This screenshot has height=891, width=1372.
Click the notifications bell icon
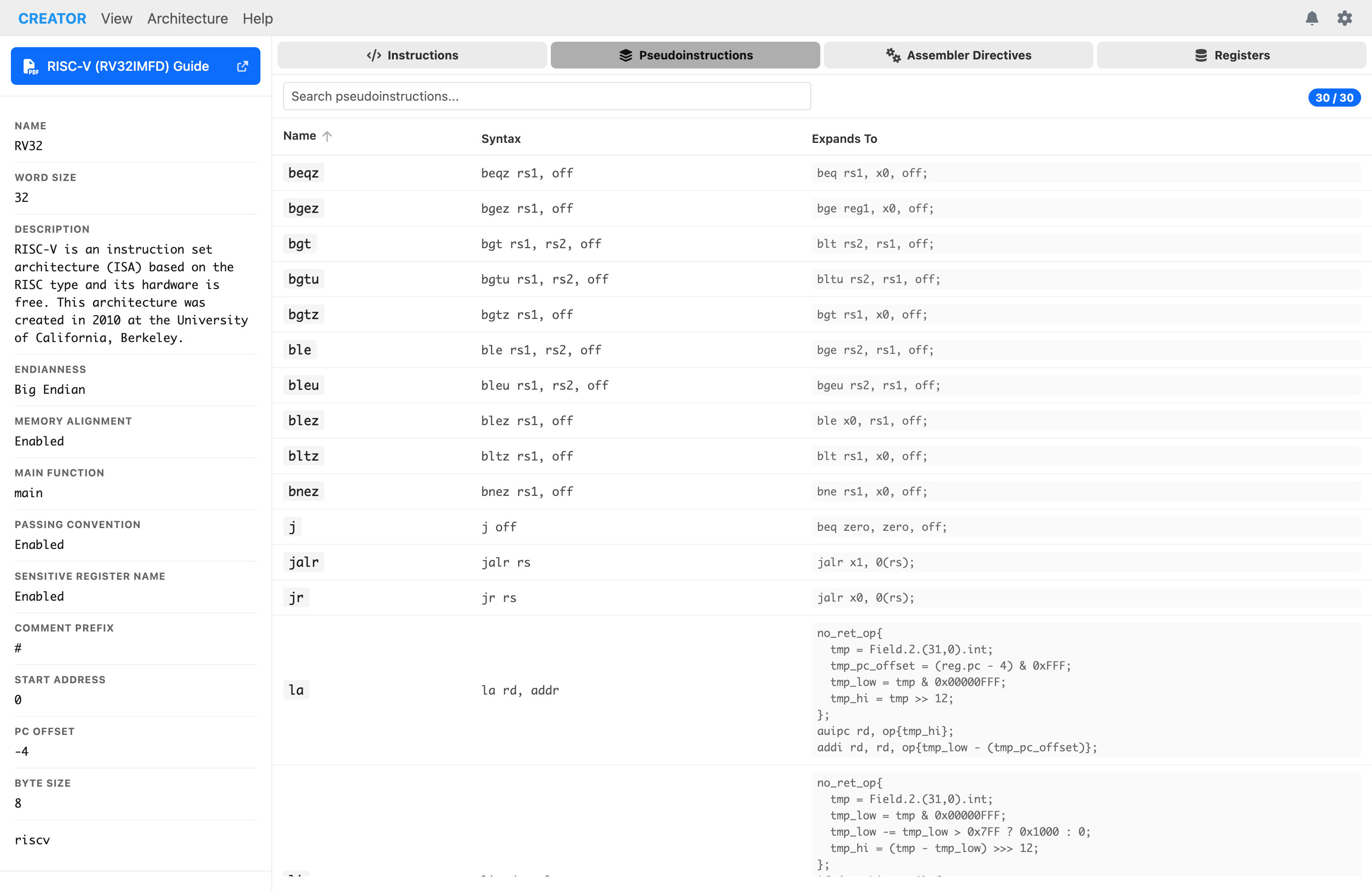tap(1312, 19)
